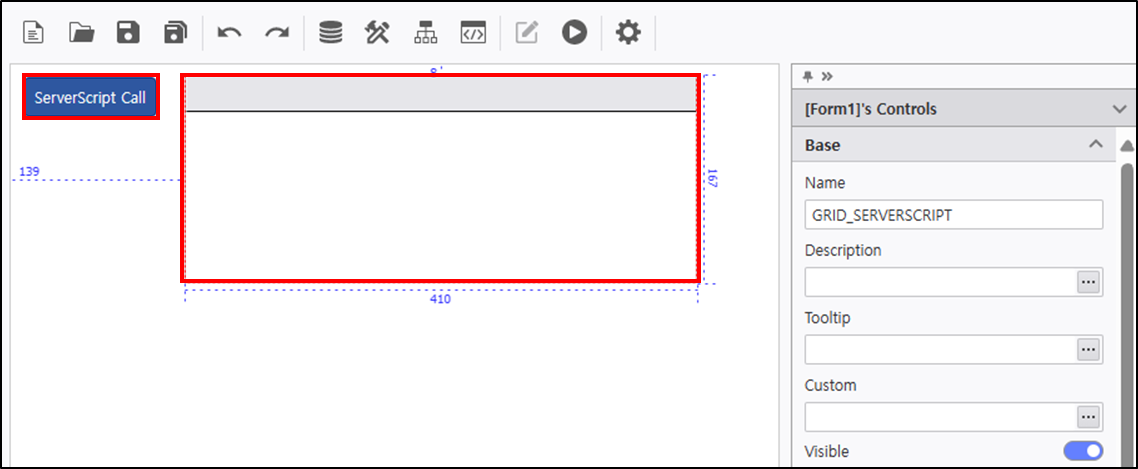Open [Form1]'s Controls dropdown
The height and width of the screenshot is (469, 1138).
1118,109
